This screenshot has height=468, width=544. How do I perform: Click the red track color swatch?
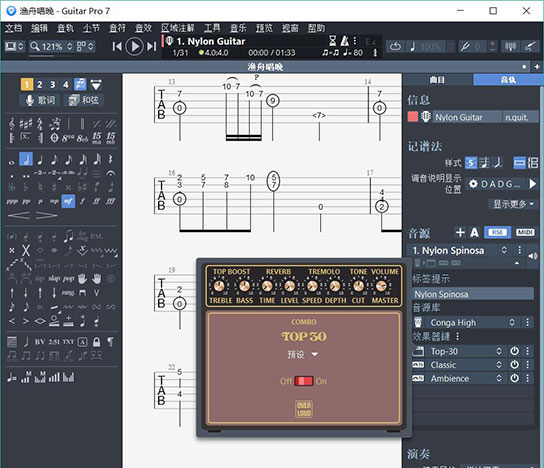[x=413, y=117]
